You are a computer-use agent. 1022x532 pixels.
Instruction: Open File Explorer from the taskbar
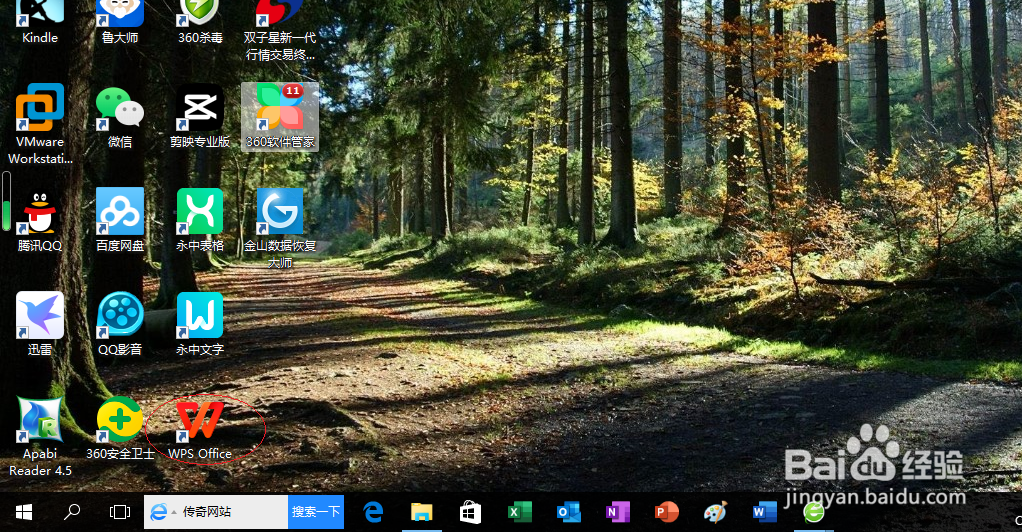422,512
